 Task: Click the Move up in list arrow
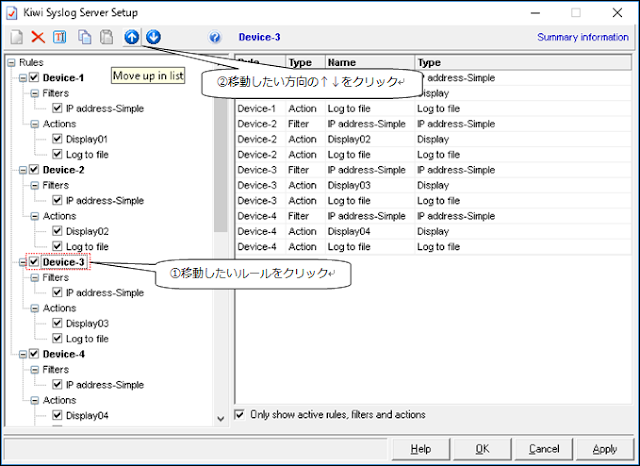coord(132,37)
